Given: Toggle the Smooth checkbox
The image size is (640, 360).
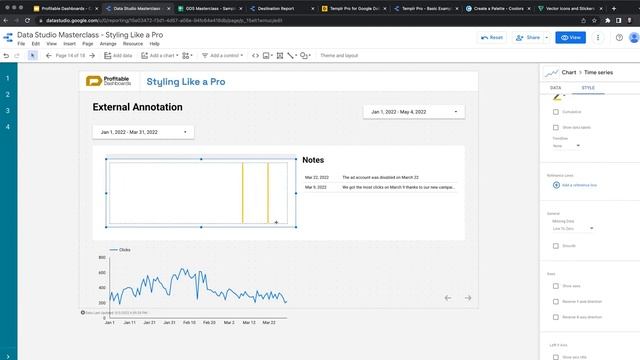Looking at the screenshot, I should pyautogui.click(x=556, y=246).
